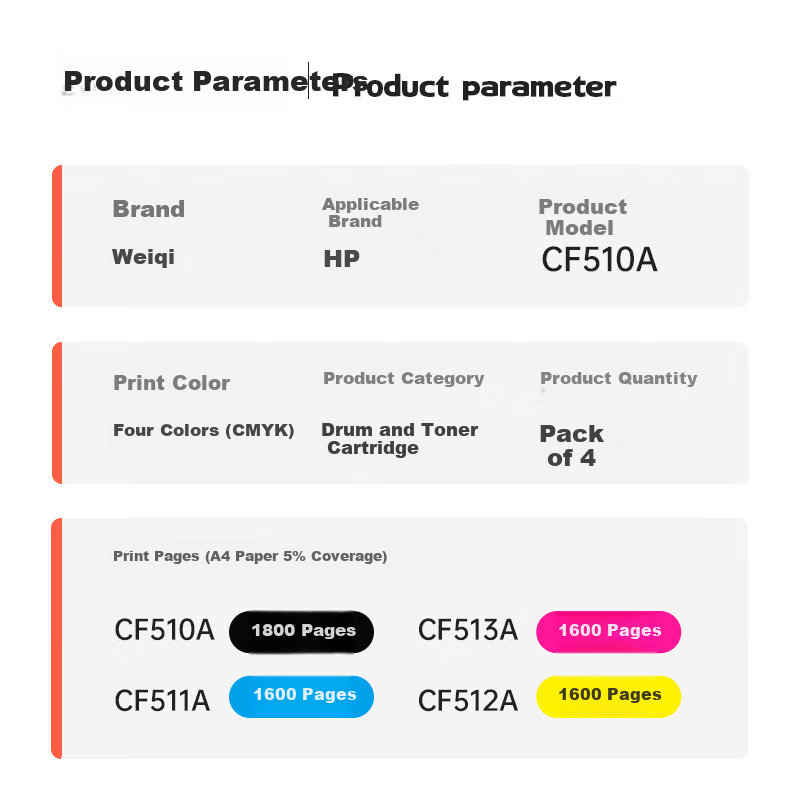Select the CF511A model label
Screen dimensions: 800x800
162,701
